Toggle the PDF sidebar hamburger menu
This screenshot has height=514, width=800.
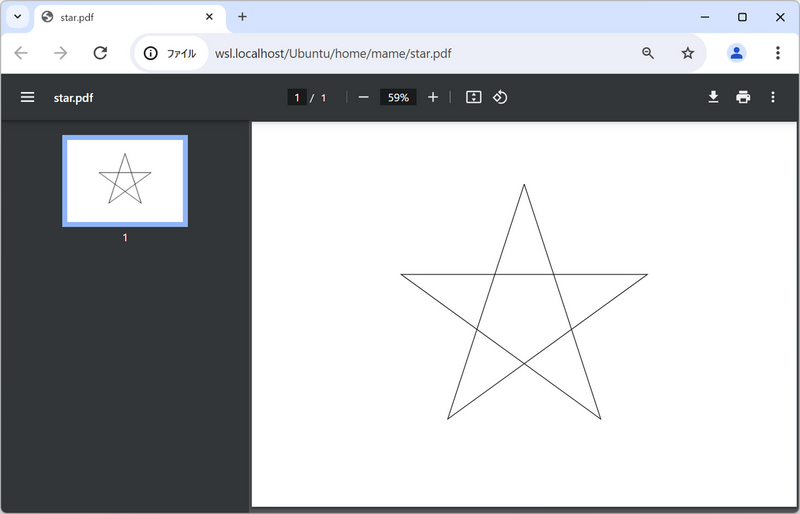pyautogui.click(x=28, y=97)
